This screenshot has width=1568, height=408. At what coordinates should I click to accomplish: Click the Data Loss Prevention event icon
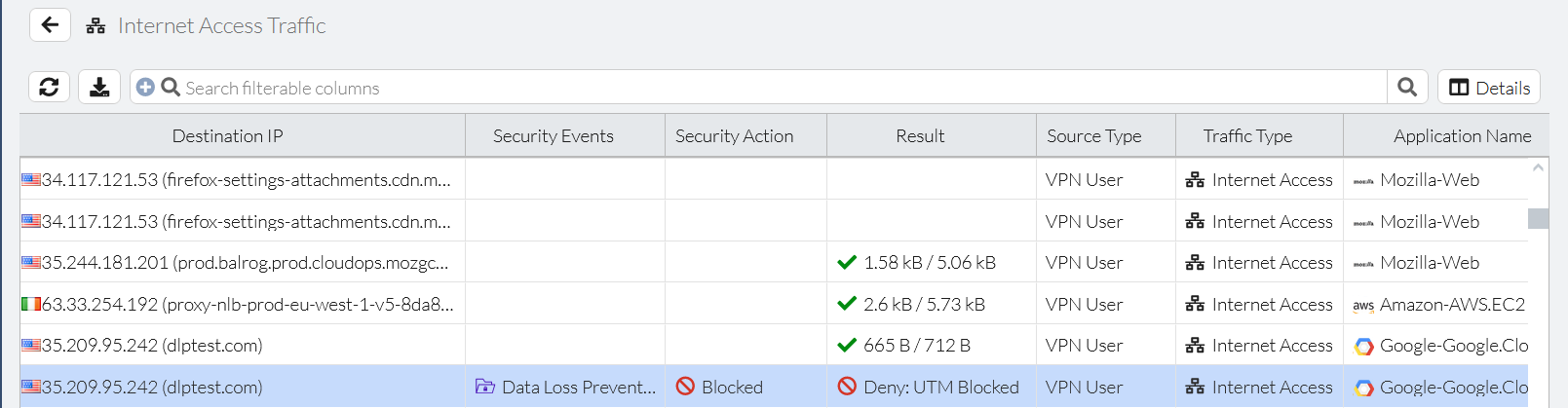(x=484, y=387)
